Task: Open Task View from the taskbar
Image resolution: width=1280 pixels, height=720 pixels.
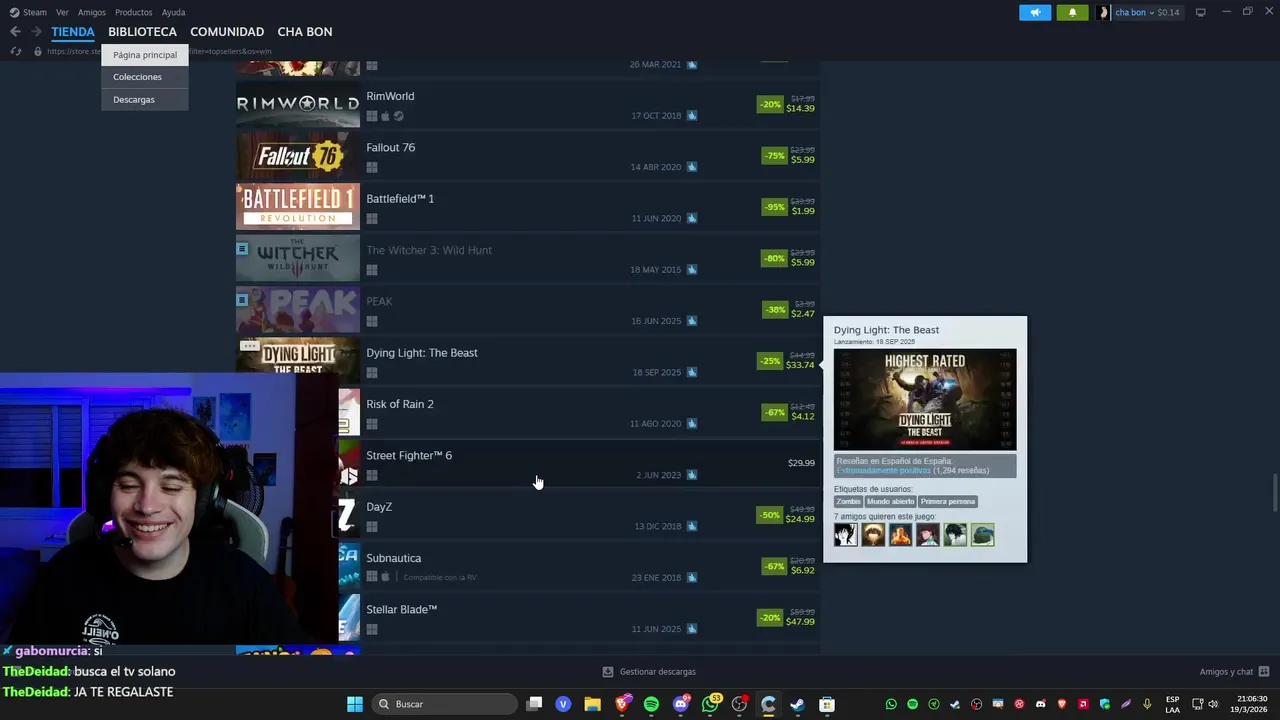Action: tap(534, 704)
